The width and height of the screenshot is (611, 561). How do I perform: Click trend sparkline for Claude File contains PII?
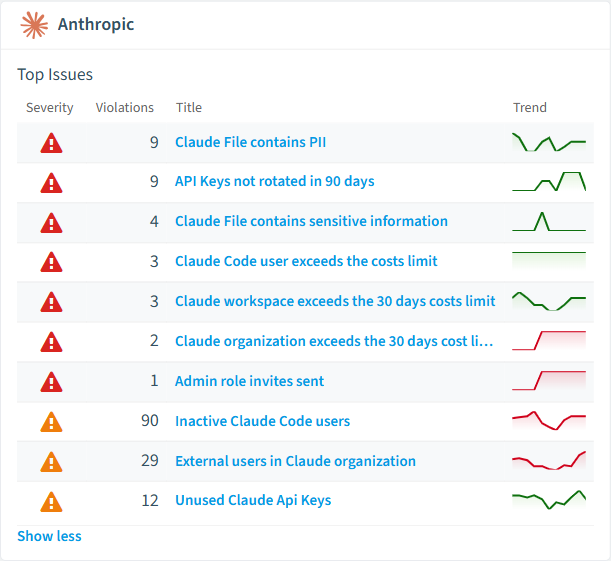(549, 142)
